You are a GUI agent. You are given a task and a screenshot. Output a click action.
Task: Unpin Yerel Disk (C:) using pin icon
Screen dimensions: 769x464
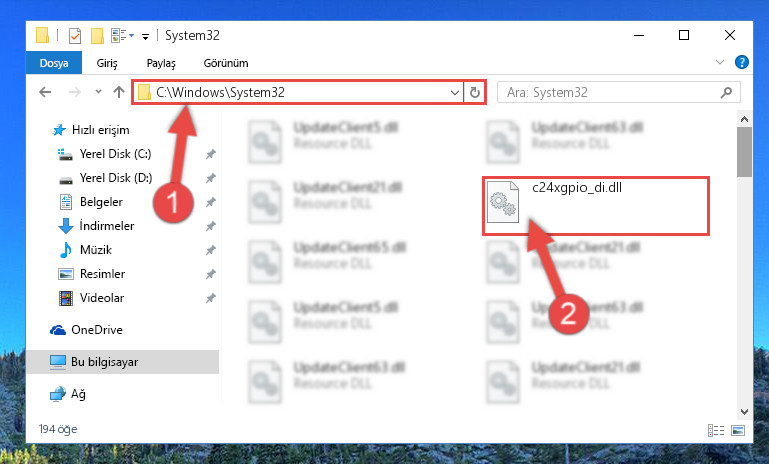click(211, 154)
